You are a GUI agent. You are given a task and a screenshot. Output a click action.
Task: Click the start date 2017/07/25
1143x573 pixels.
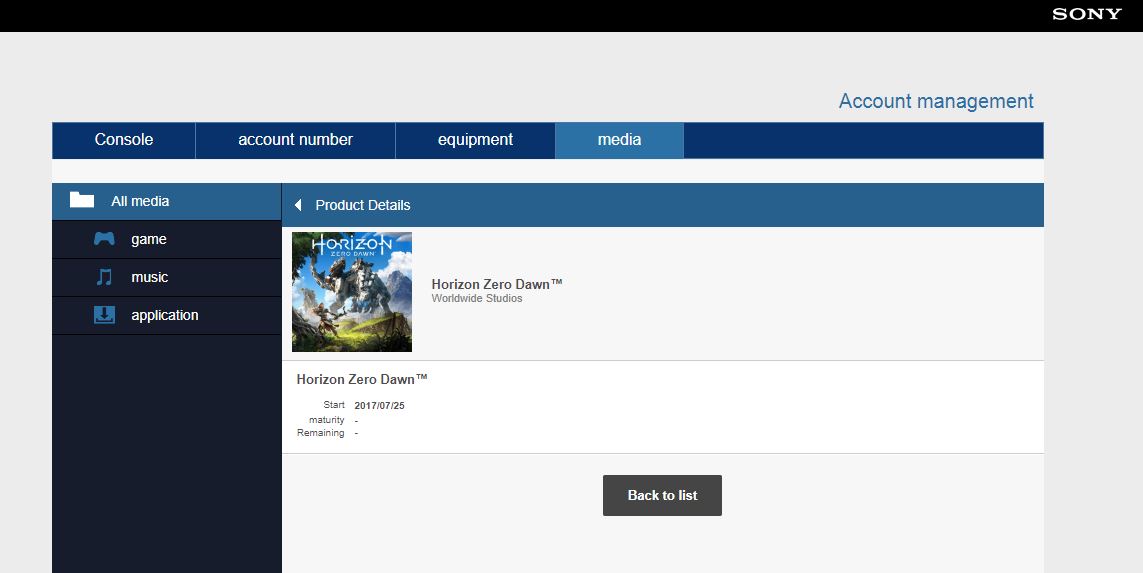tap(379, 405)
